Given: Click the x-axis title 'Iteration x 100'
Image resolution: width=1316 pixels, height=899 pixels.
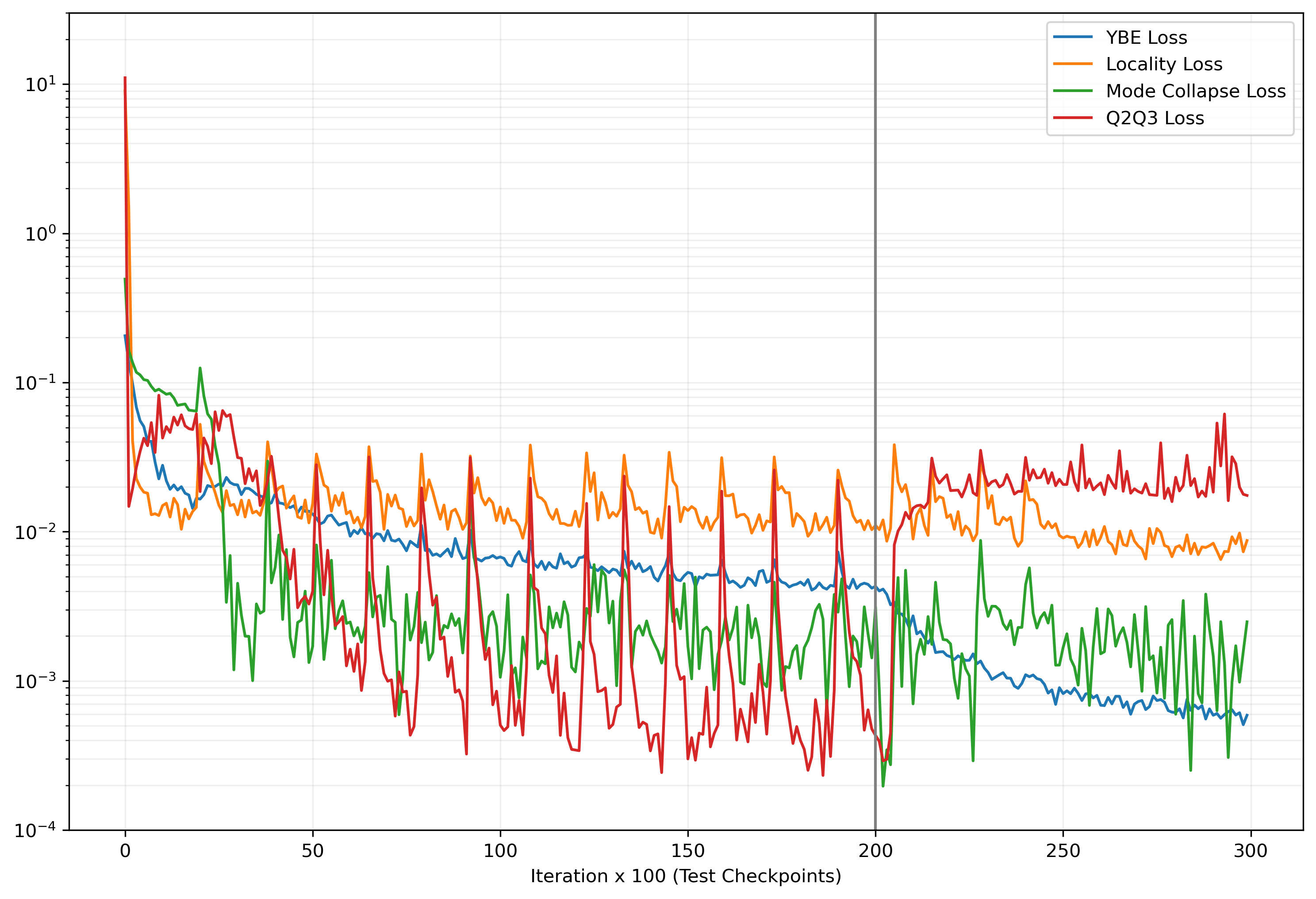Looking at the screenshot, I should (685, 876).
